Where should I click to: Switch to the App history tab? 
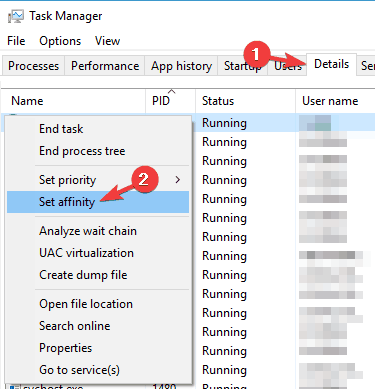click(181, 66)
